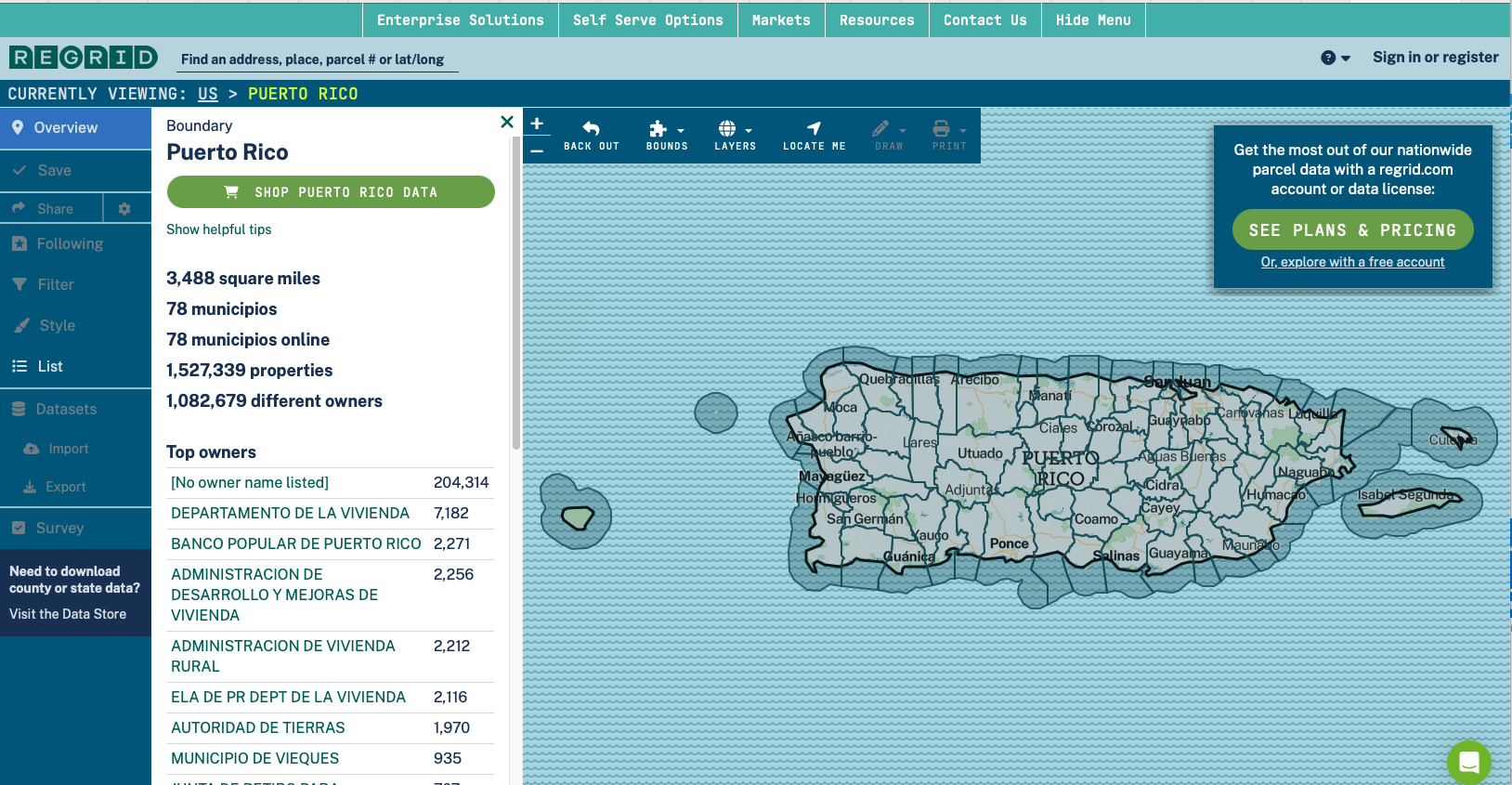Open the Filter sidebar item
Image resolution: width=1512 pixels, height=785 pixels.
point(75,284)
